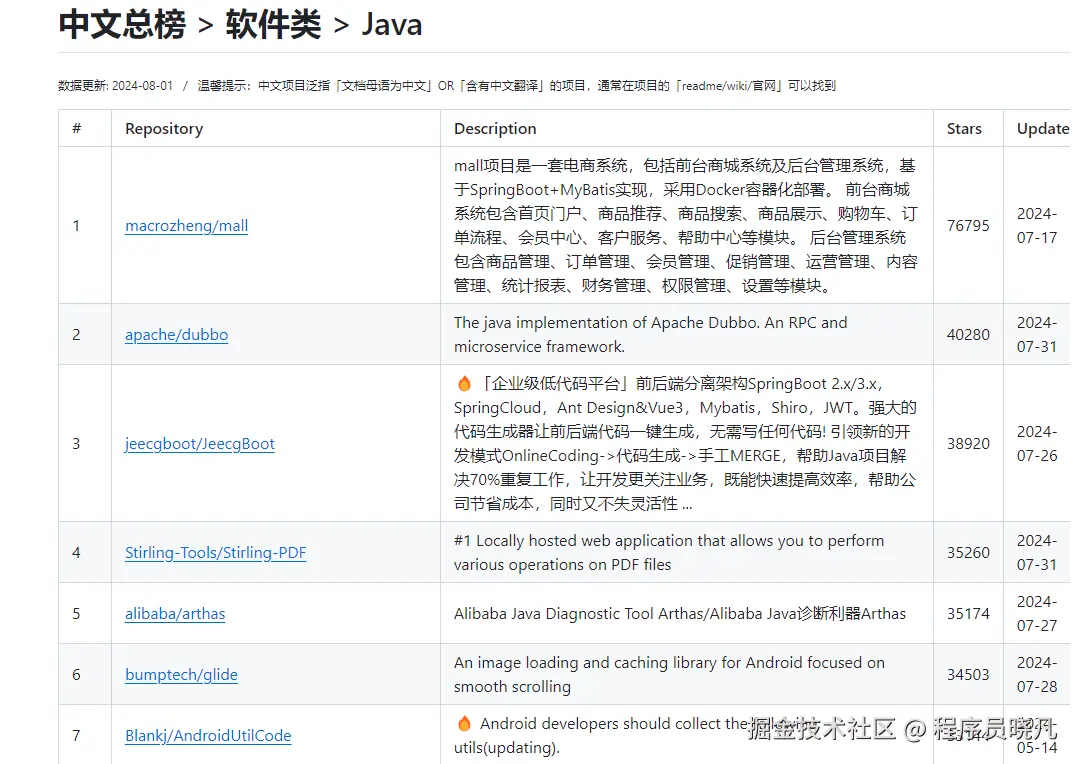The height and width of the screenshot is (764, 1079).
Task: Click the star count 35174
Action: 968,613
